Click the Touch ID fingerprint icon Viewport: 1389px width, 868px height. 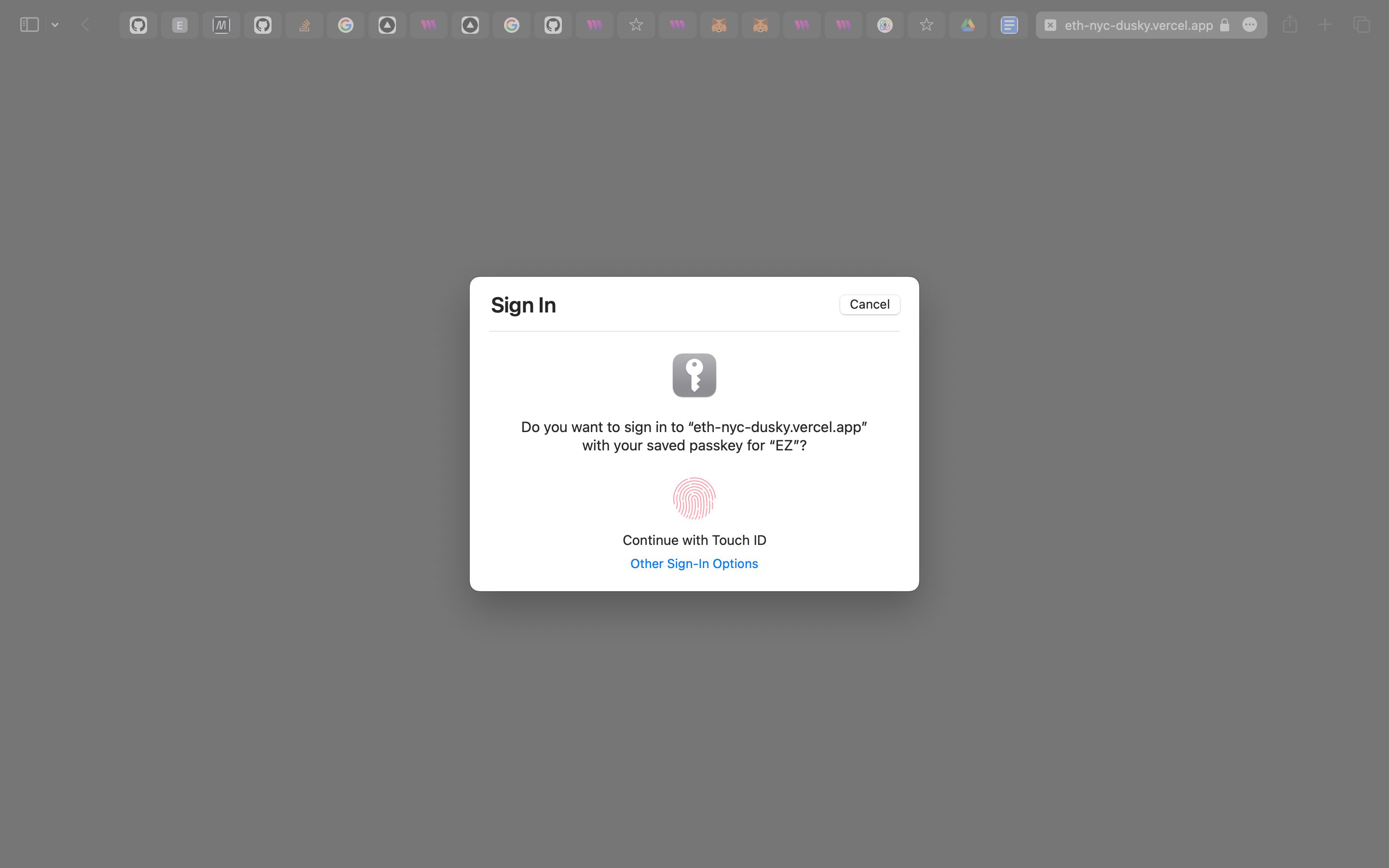694,498
